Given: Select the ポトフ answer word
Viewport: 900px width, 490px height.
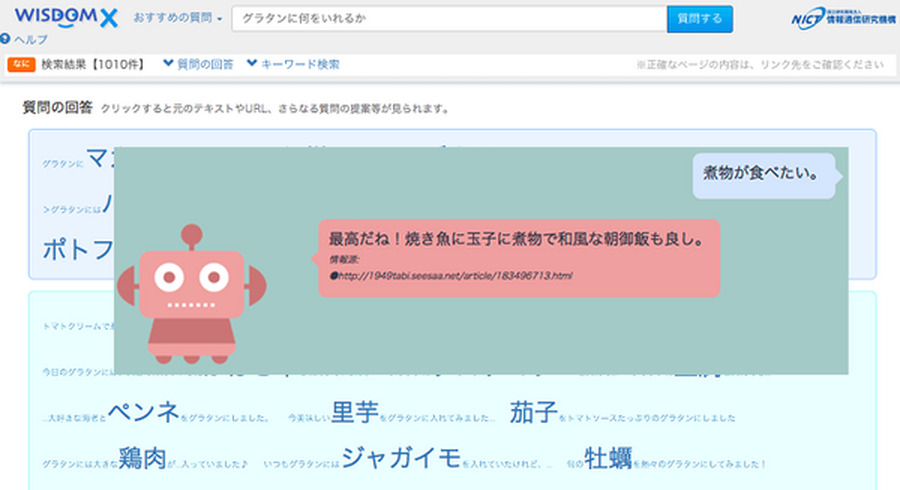Looking at the screenshot, I should click(x=77, y=249).
